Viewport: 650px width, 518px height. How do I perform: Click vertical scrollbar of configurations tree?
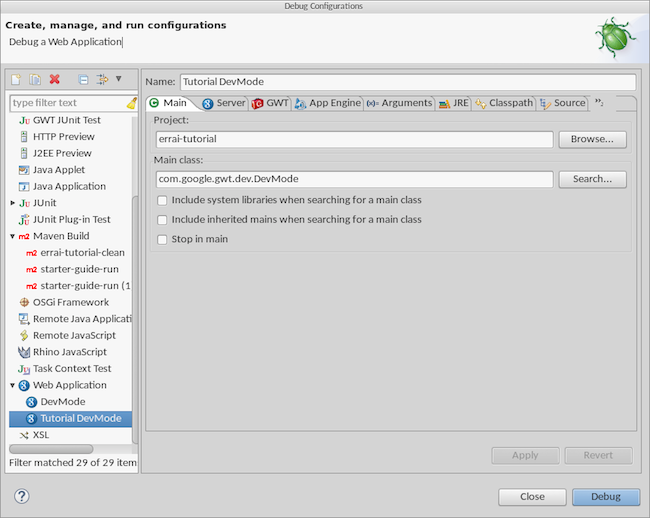pos(134,319)
